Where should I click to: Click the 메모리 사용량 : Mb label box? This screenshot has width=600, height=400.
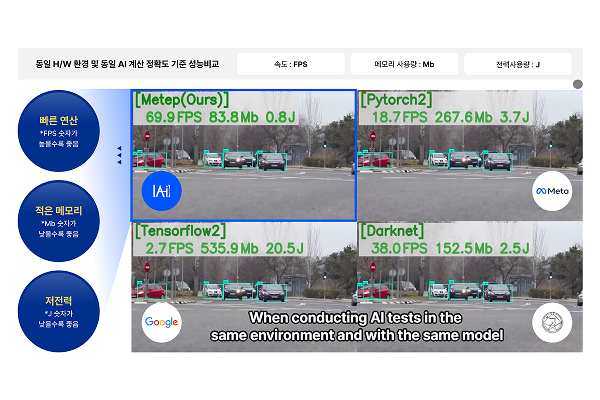406,65
